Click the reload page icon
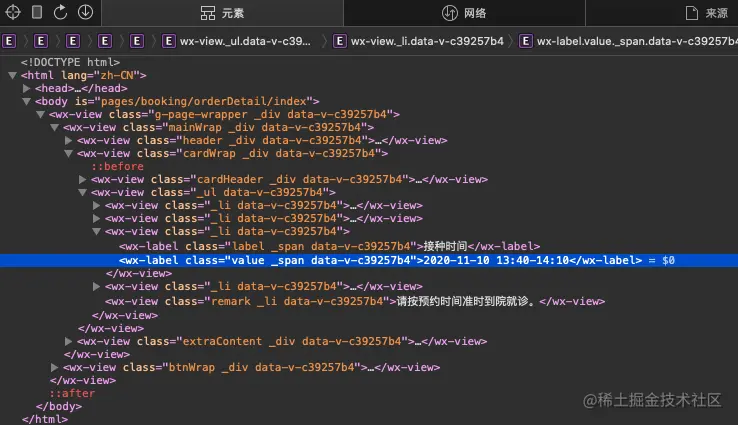Viewport: 738px width, 425px height. pyautogui.click(x=60, y=12)
